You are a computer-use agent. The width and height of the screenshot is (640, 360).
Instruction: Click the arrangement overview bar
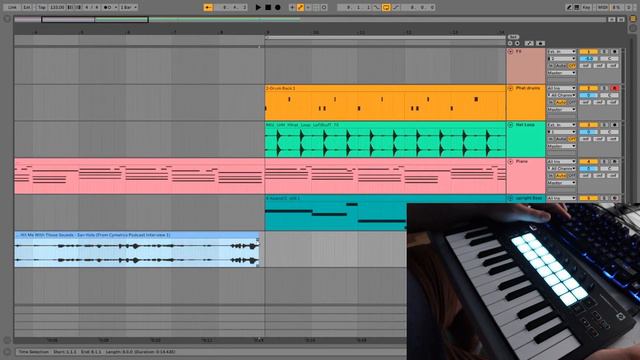(310, 19)
